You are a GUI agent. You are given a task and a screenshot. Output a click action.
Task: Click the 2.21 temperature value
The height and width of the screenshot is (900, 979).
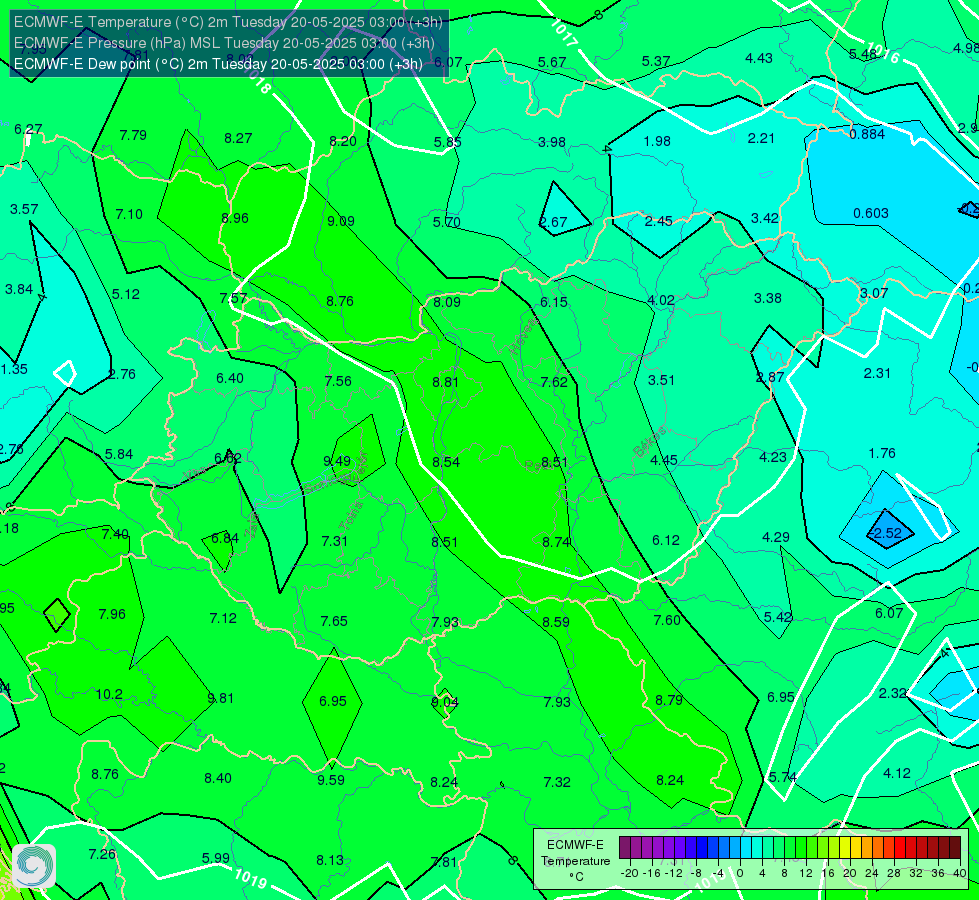tap(761, 138)
